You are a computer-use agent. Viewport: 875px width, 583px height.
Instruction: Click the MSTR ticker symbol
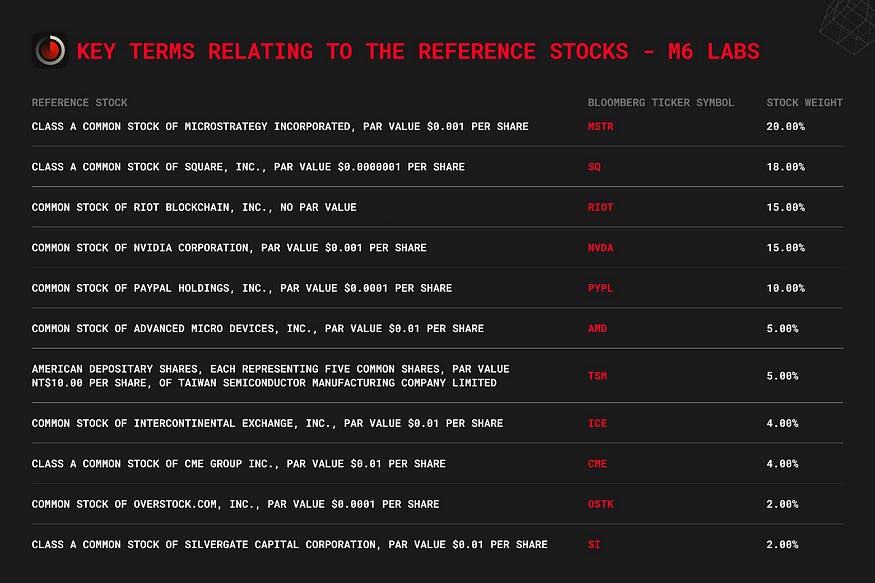click(x=600, y=127)
